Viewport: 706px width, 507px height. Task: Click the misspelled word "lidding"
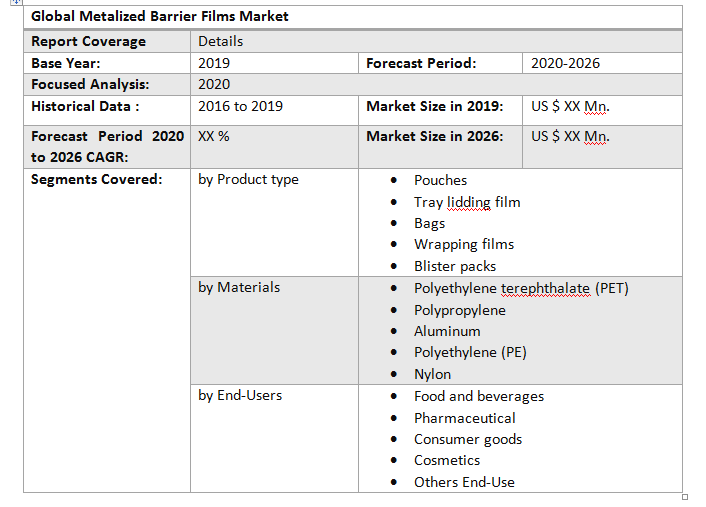[468, 202]
